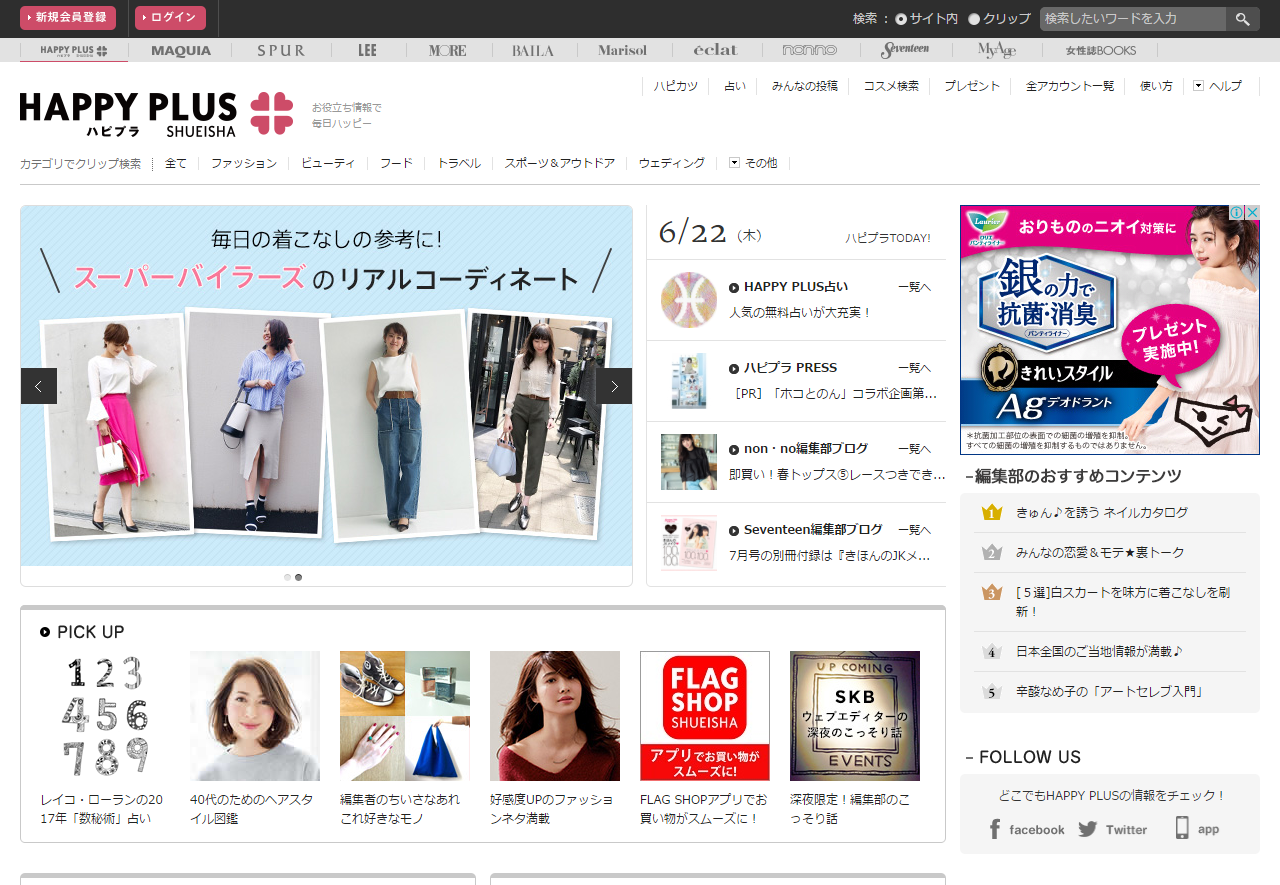Open ハピプラ PRESS 一覧へ link

pyautogui.click(x=914, y=368)
